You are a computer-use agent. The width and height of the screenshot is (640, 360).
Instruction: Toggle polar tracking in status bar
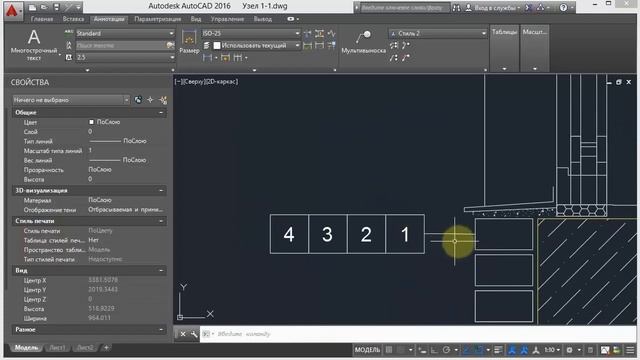446,350
